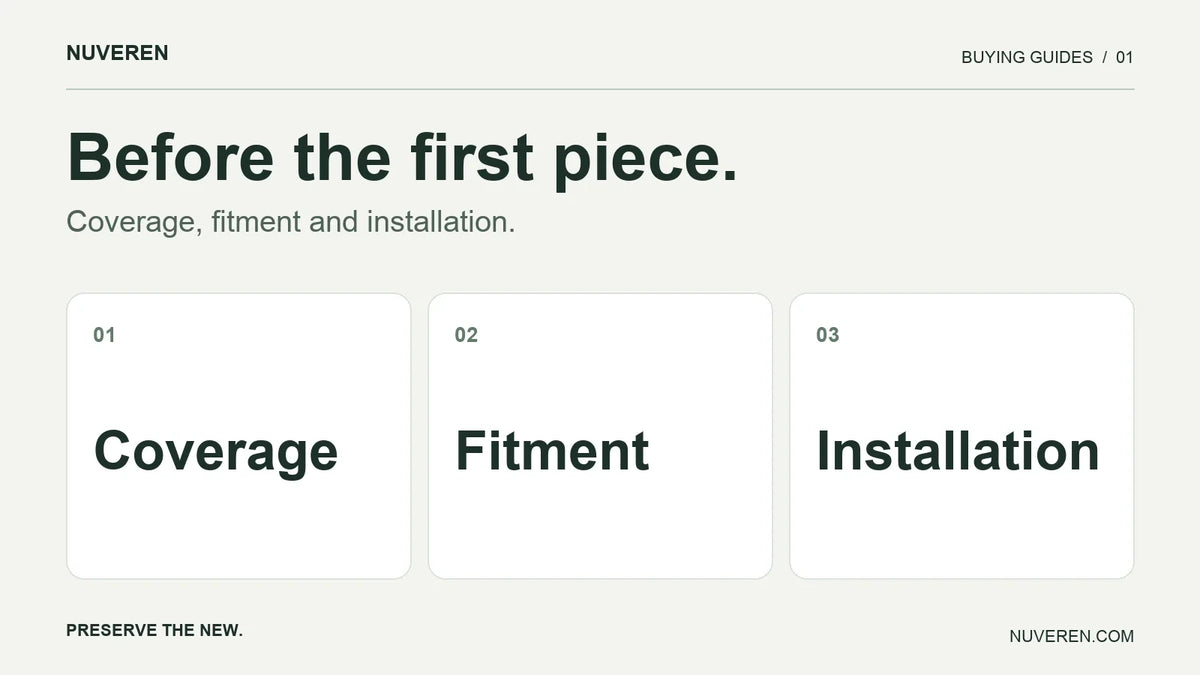Click the 03 number on Installation card
The image size is (1200, 675).
(x=828, y=335)
